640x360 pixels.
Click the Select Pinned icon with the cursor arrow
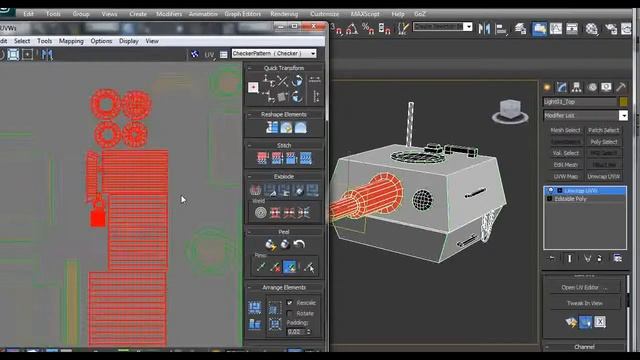[309, 267]
